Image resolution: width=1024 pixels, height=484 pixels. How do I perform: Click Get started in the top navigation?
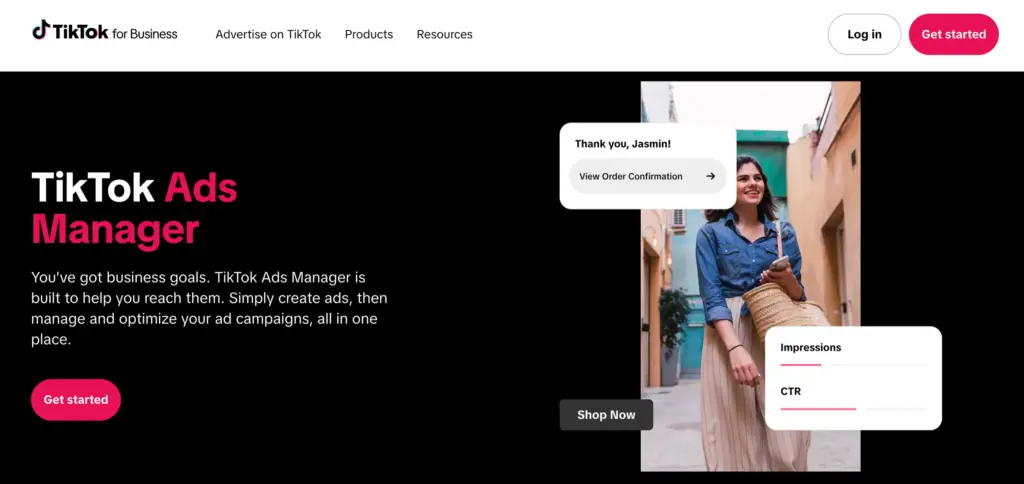pyautogui.click(x=953, y=35)
